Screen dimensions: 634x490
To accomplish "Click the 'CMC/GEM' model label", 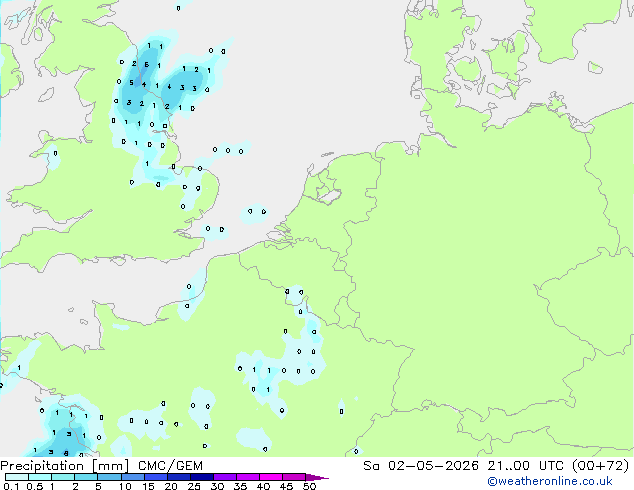I will pos(170,466).
